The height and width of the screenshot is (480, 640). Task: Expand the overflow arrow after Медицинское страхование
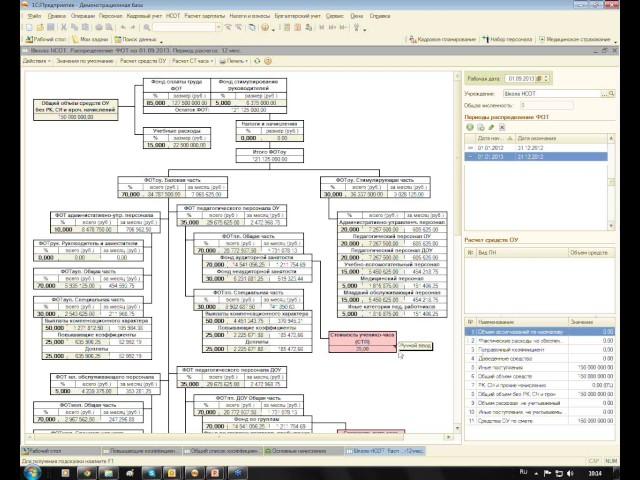pyautogui.click(x=616, y=41)
